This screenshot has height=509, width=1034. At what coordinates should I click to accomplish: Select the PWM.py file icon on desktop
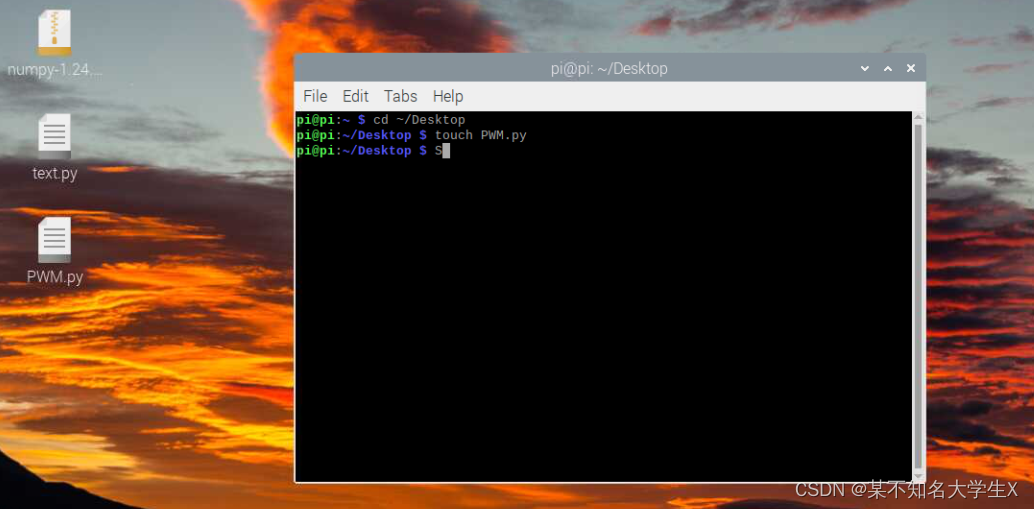(54, 239)
